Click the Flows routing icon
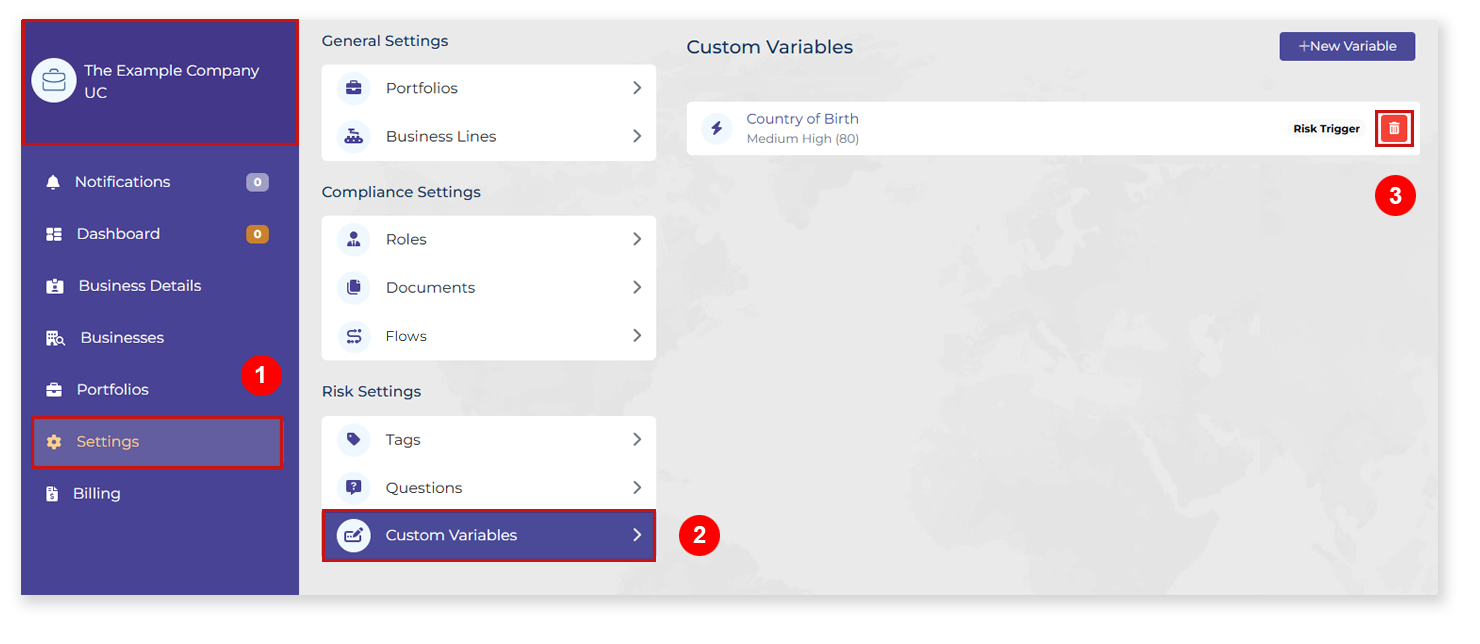The image size is (1480, 644). (353, 336)
